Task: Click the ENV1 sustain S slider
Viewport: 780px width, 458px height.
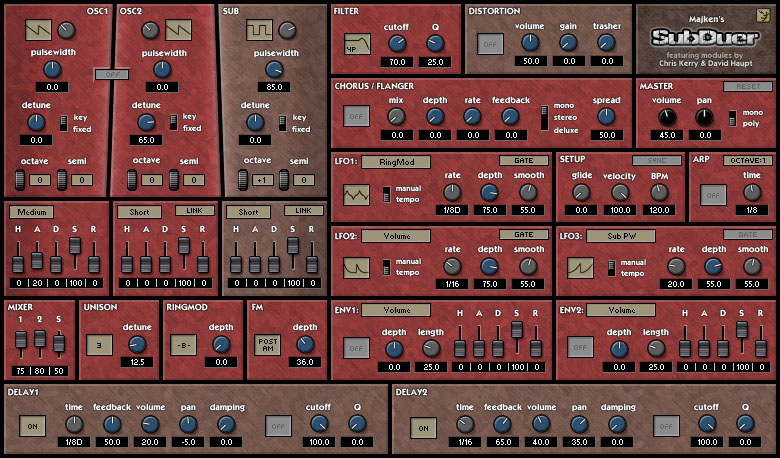Action: [x=517, y=329]
